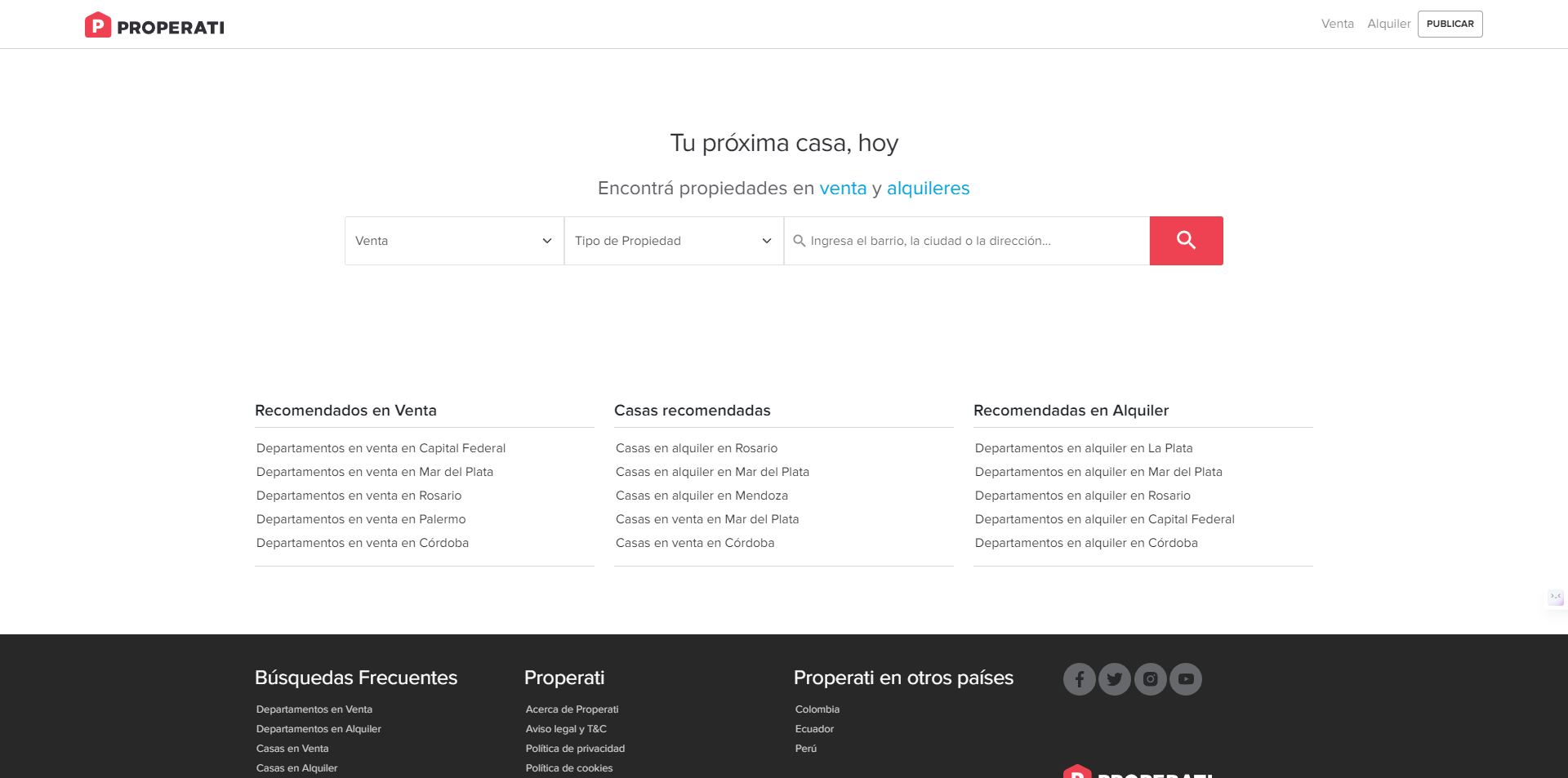Select Alquiler in the top navigation

(1389, 24)
